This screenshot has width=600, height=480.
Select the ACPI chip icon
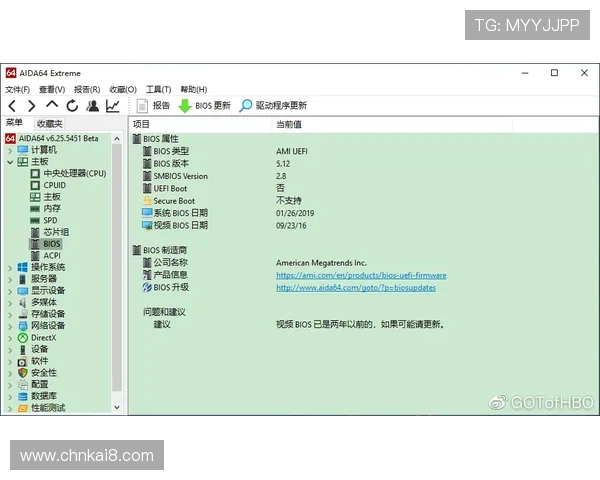[x=35, y=256]
